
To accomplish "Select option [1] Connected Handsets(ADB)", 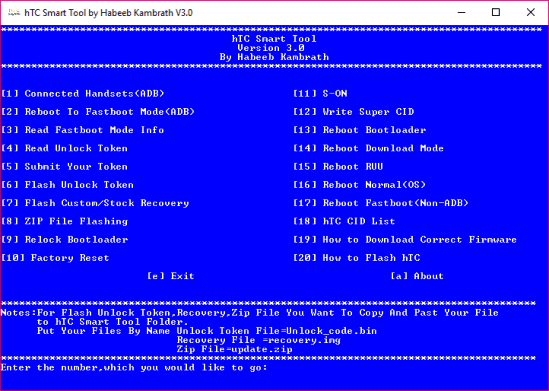I will click(83, 93).
